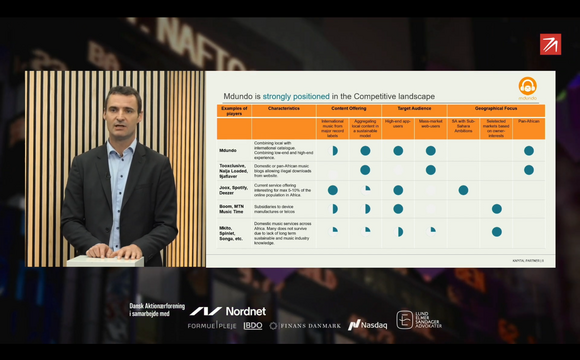Click Mdundo's half circle under international music
Viewport: 580px width, 360px height.
pos(333,151)
